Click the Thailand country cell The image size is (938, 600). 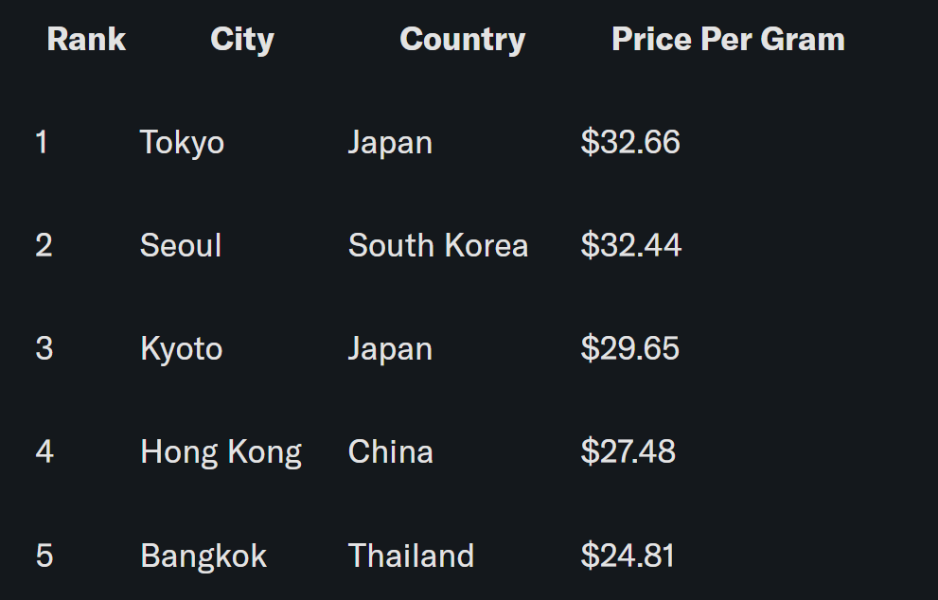click(411, 556)
